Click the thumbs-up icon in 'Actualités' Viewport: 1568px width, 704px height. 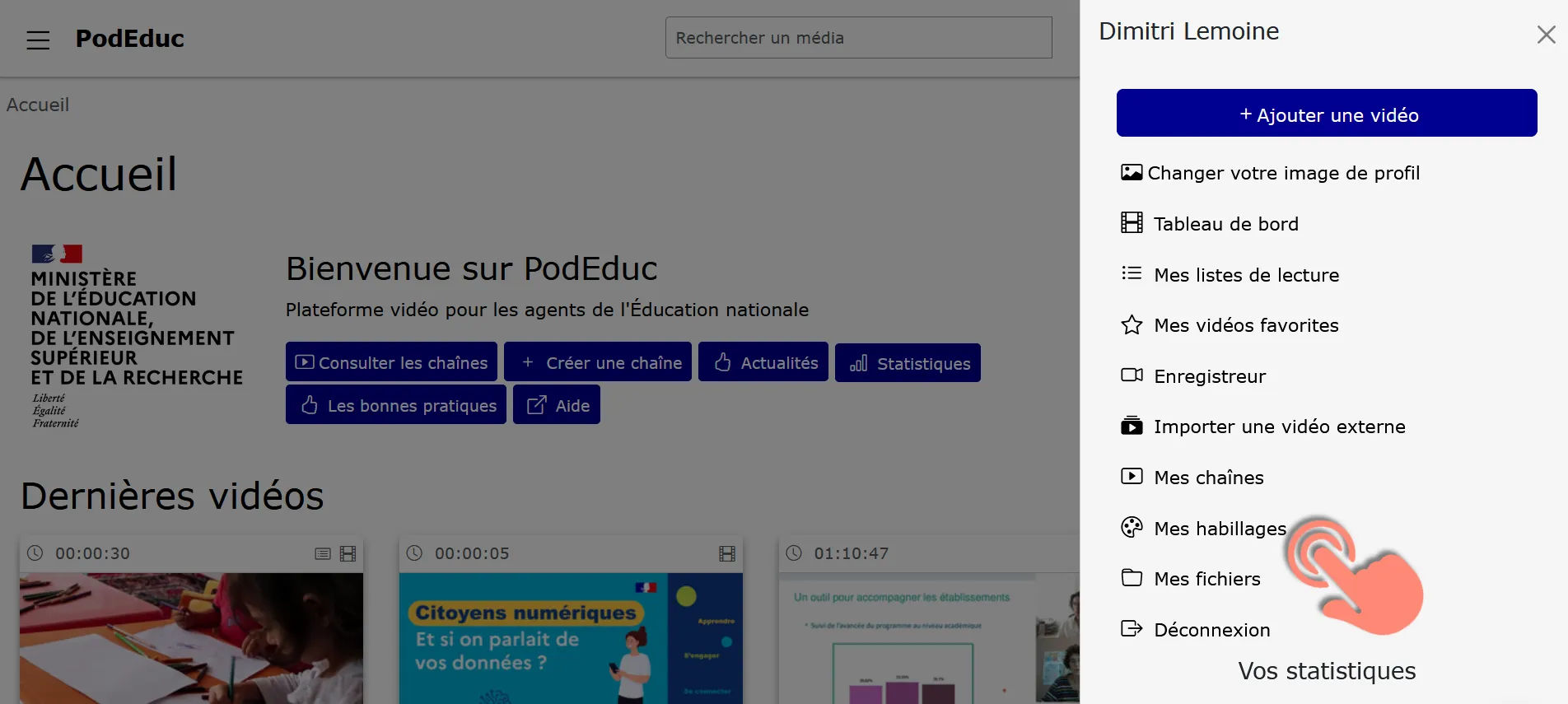click(722, 362)
